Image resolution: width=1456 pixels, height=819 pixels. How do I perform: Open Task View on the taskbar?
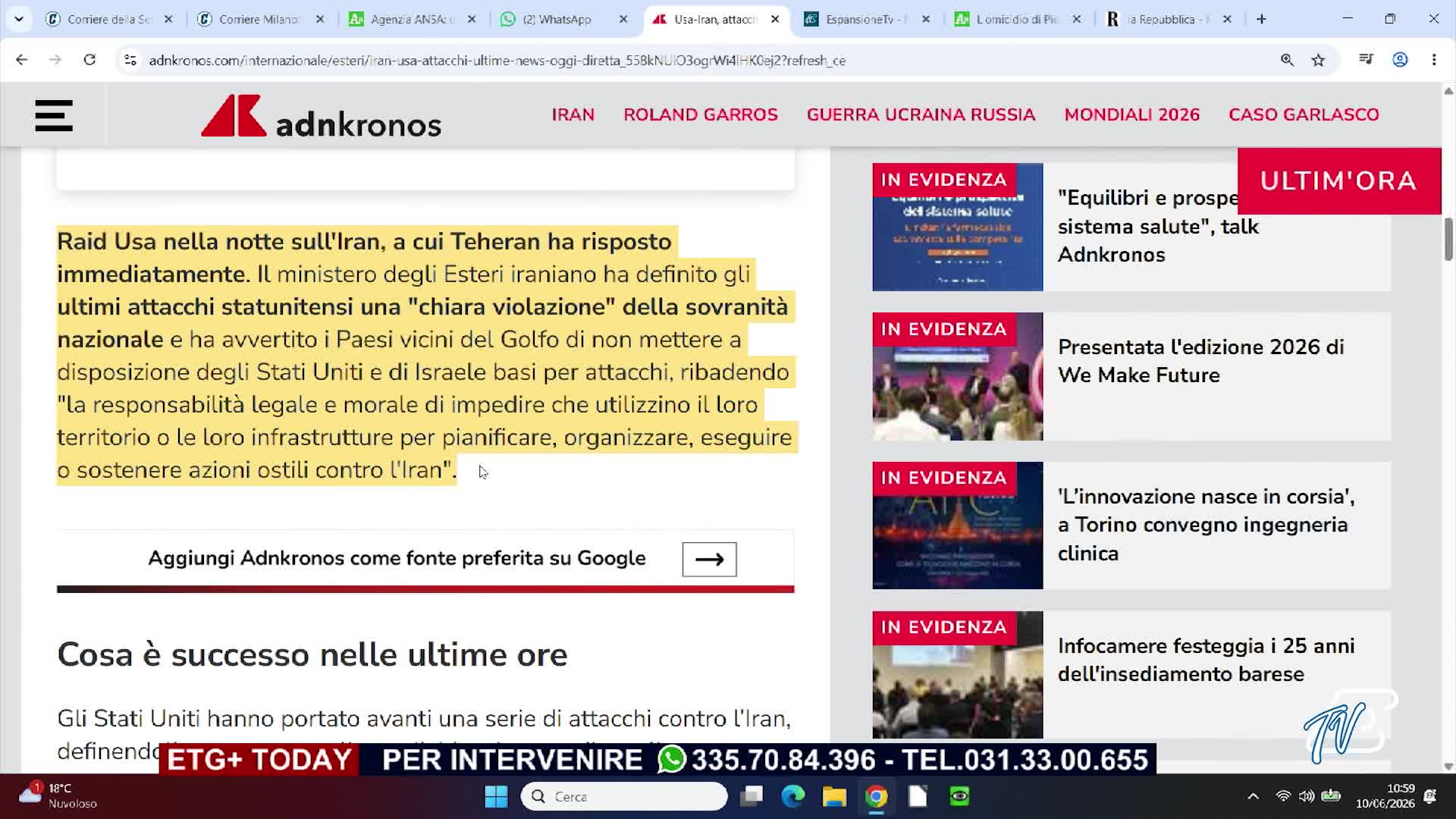click(752, 796)
